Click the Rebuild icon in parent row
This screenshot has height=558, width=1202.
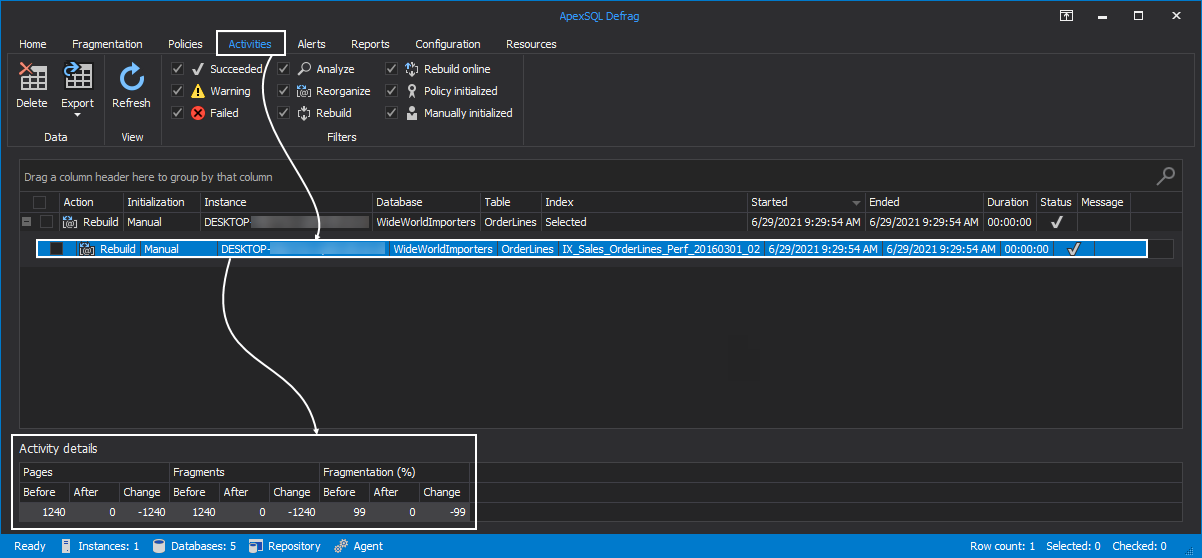[x=70, y=222]
